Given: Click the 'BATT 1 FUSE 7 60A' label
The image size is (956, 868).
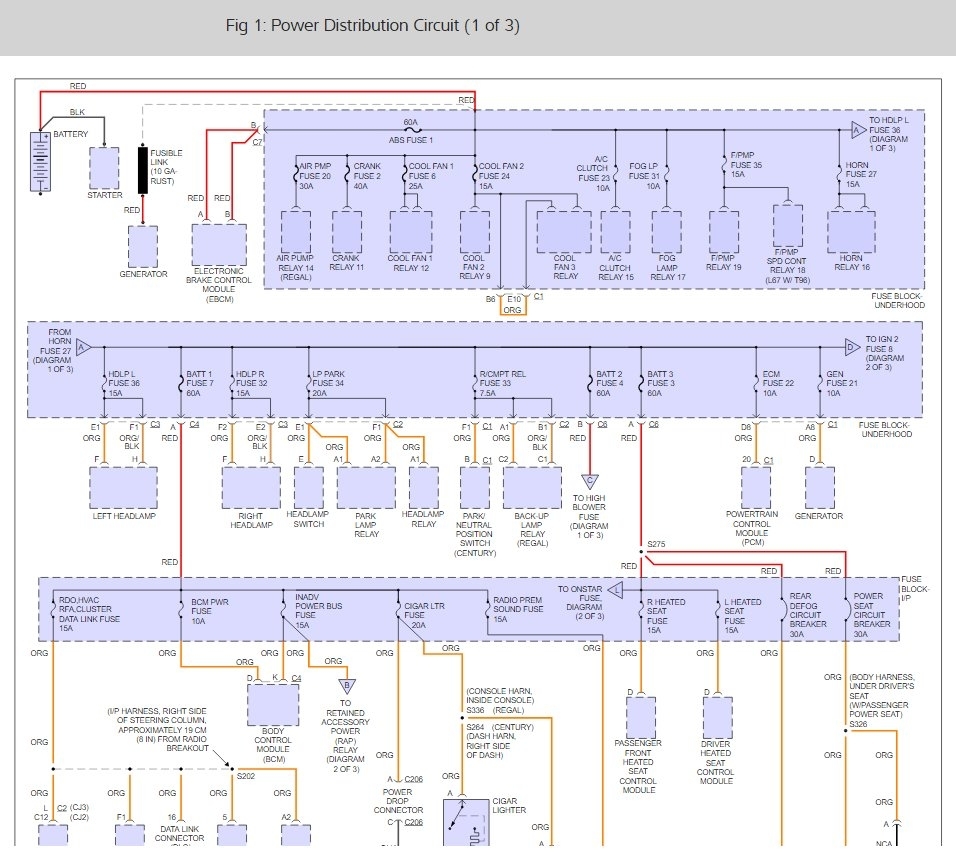Looking at the screenshot, I should [x=200, y=383].
